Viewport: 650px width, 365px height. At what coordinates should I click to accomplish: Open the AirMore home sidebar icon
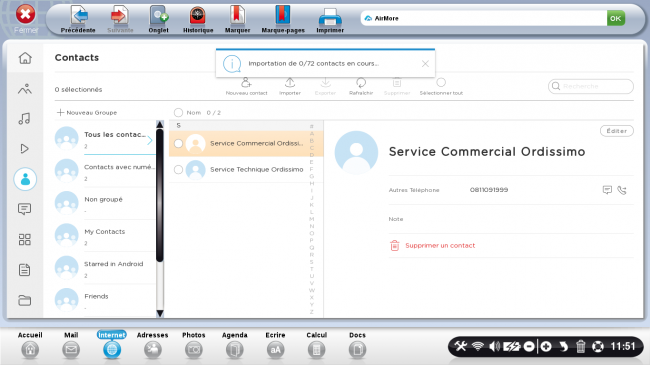click(25, 58)
